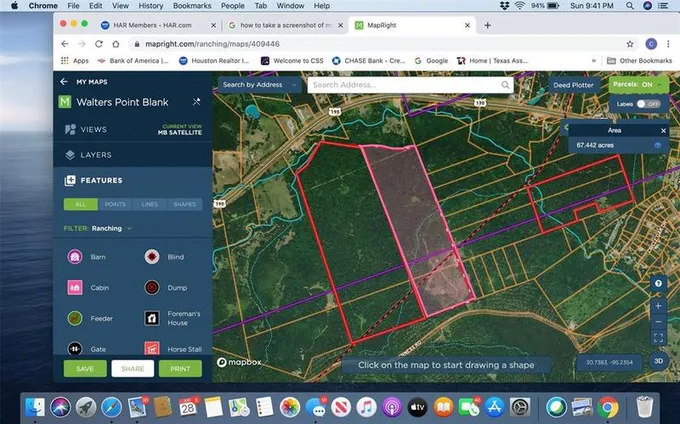Screen dimensions: 680x424
Task: Pick the Blind feature icon
Action: pos(152,257)
